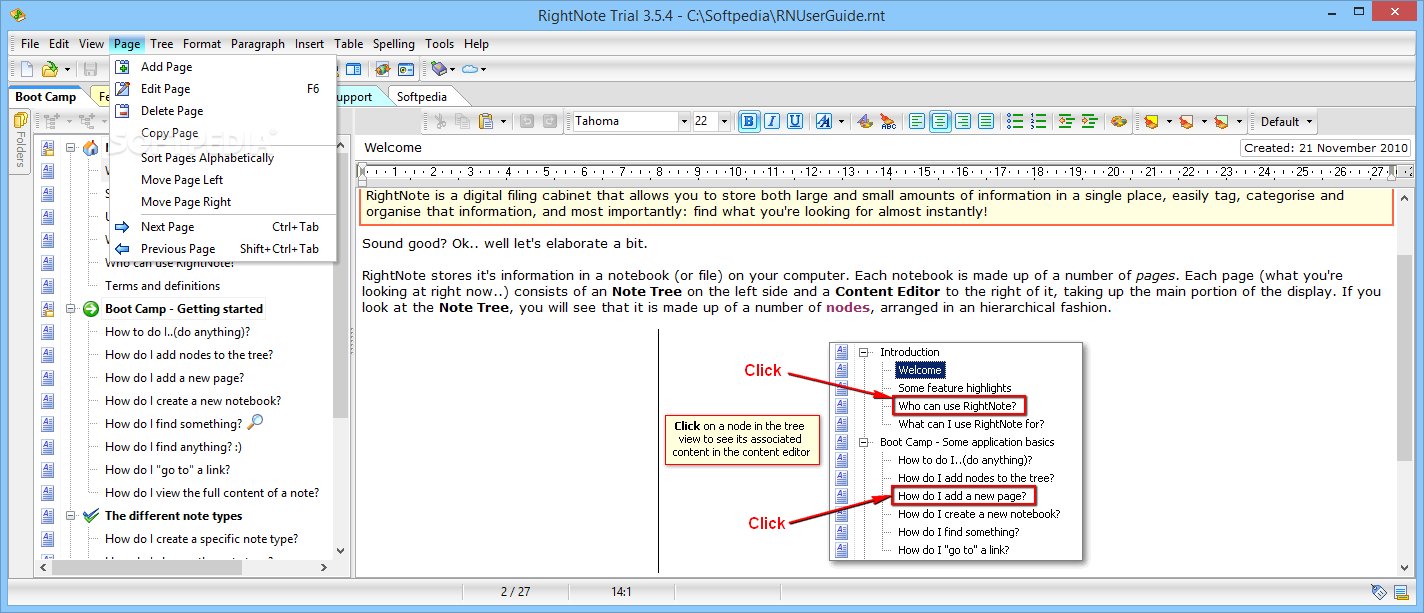Click the Paste clipboard icon
1424x613 pixels.
pyautogui.click(x=486, y=121)
